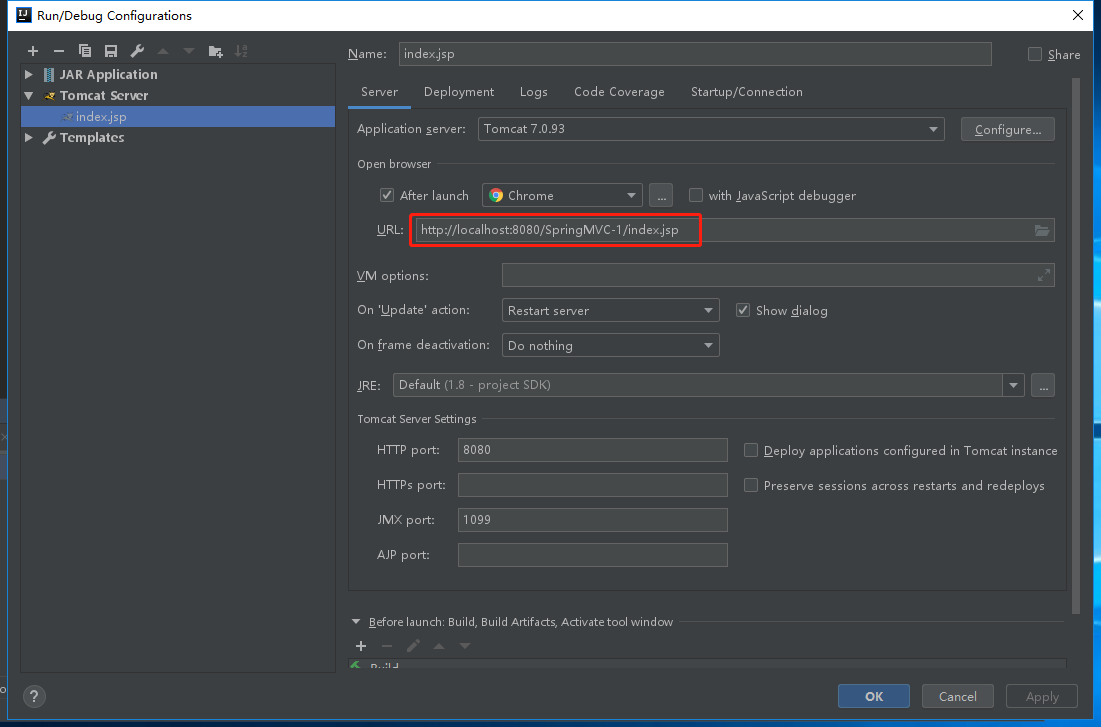Enable the with JavaScript debugger checkbox
Image resolution: width=1101 pixels, height=727 pixels.
696,195
